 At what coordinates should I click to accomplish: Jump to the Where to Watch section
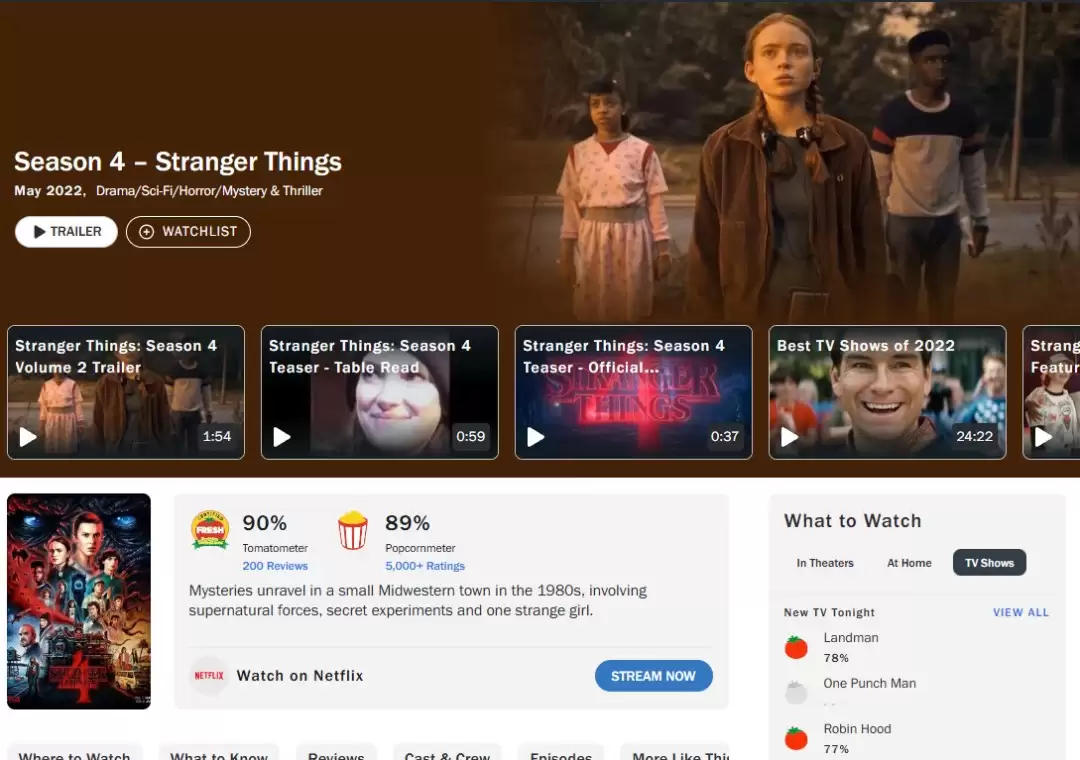coord(75,754)
